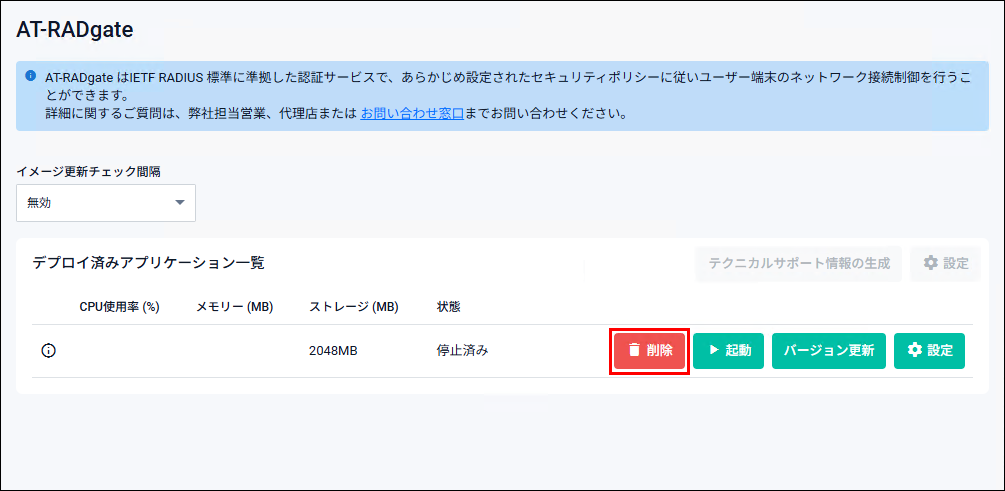The height and width of the screenshot is (491, 1005).
Task: Click the grayed 設定 button in list header
Action: [945, 263]
